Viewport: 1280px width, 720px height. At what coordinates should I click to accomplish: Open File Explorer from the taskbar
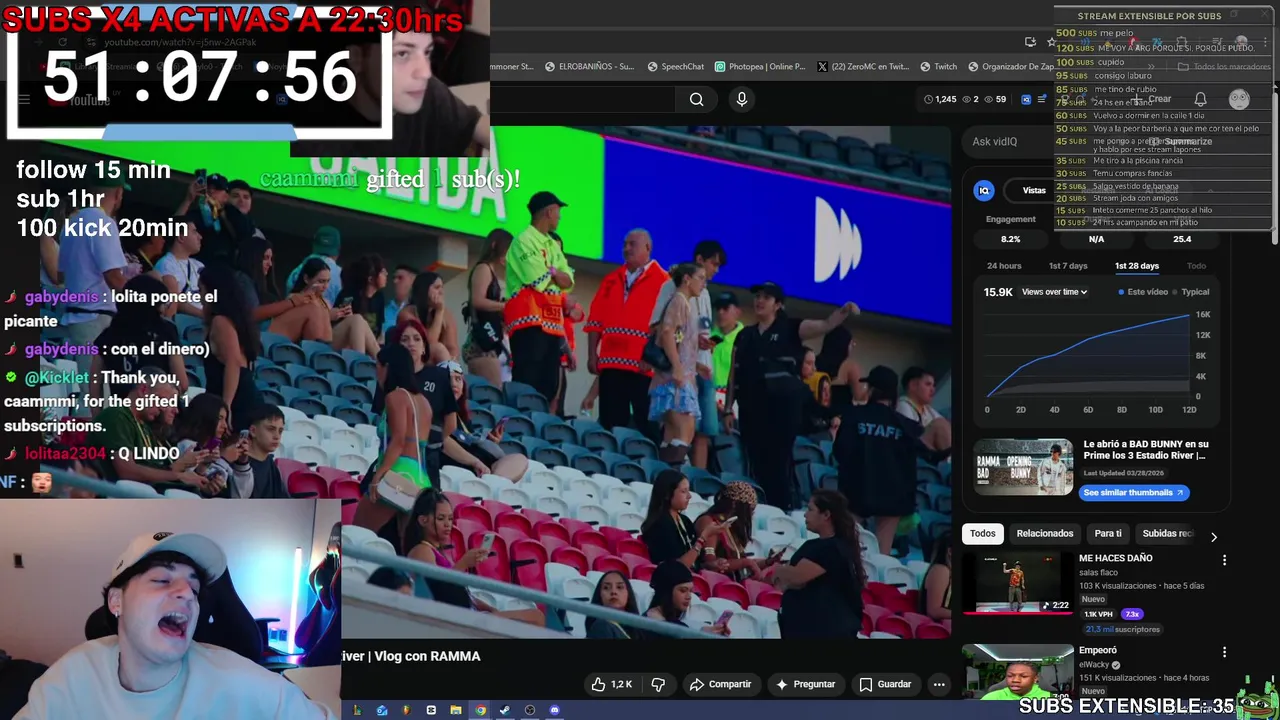click(455, 710)
